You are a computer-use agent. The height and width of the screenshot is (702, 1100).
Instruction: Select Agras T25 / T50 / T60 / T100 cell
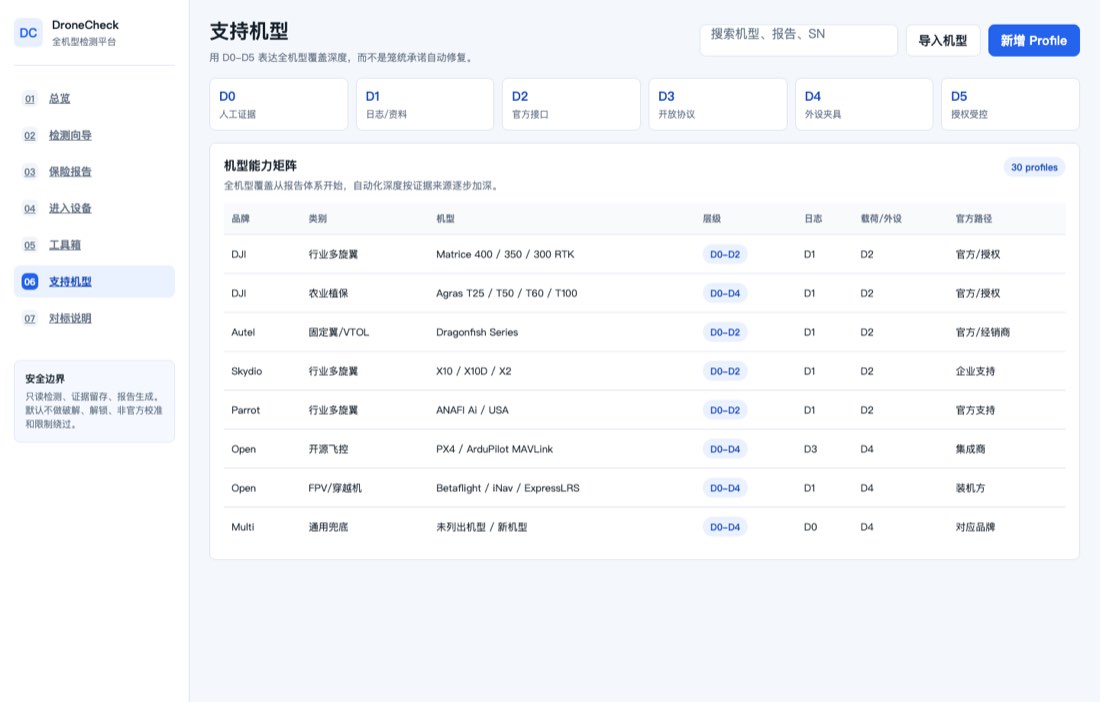click(x=507, y=293)
